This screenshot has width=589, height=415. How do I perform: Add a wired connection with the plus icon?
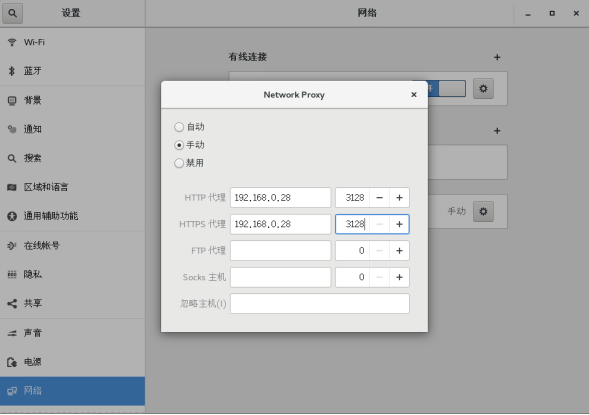[497, 57]
